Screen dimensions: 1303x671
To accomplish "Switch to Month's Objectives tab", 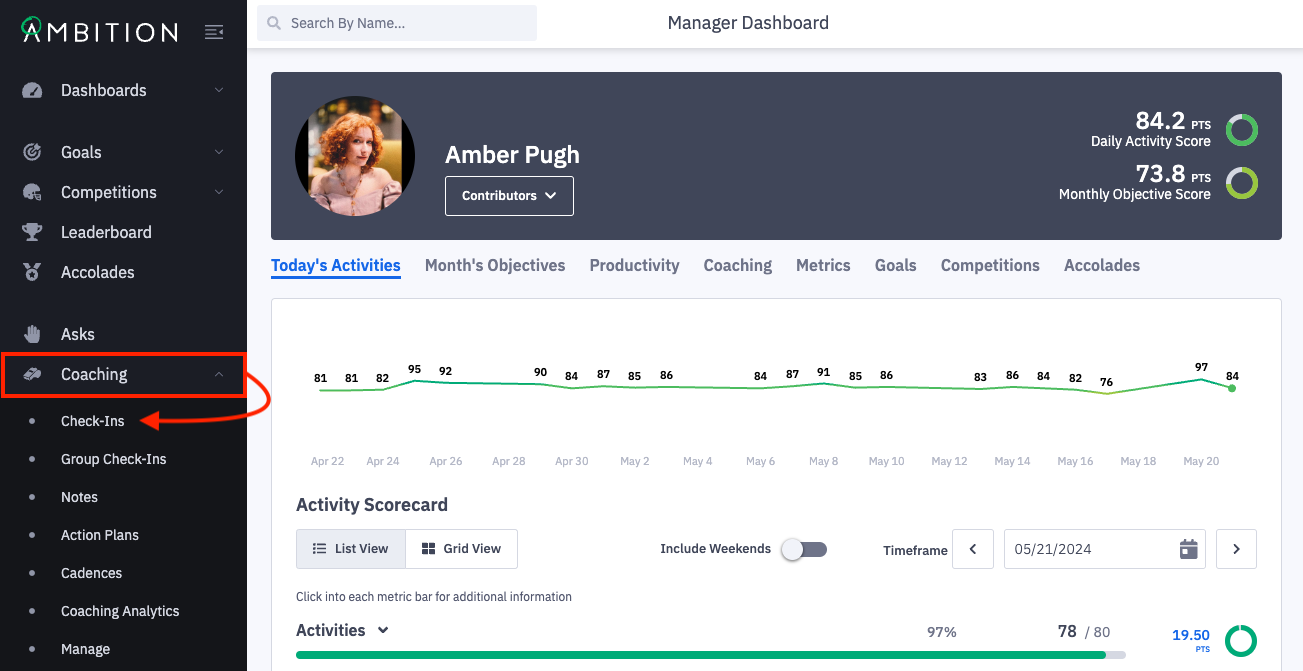I will pos(495,265).
